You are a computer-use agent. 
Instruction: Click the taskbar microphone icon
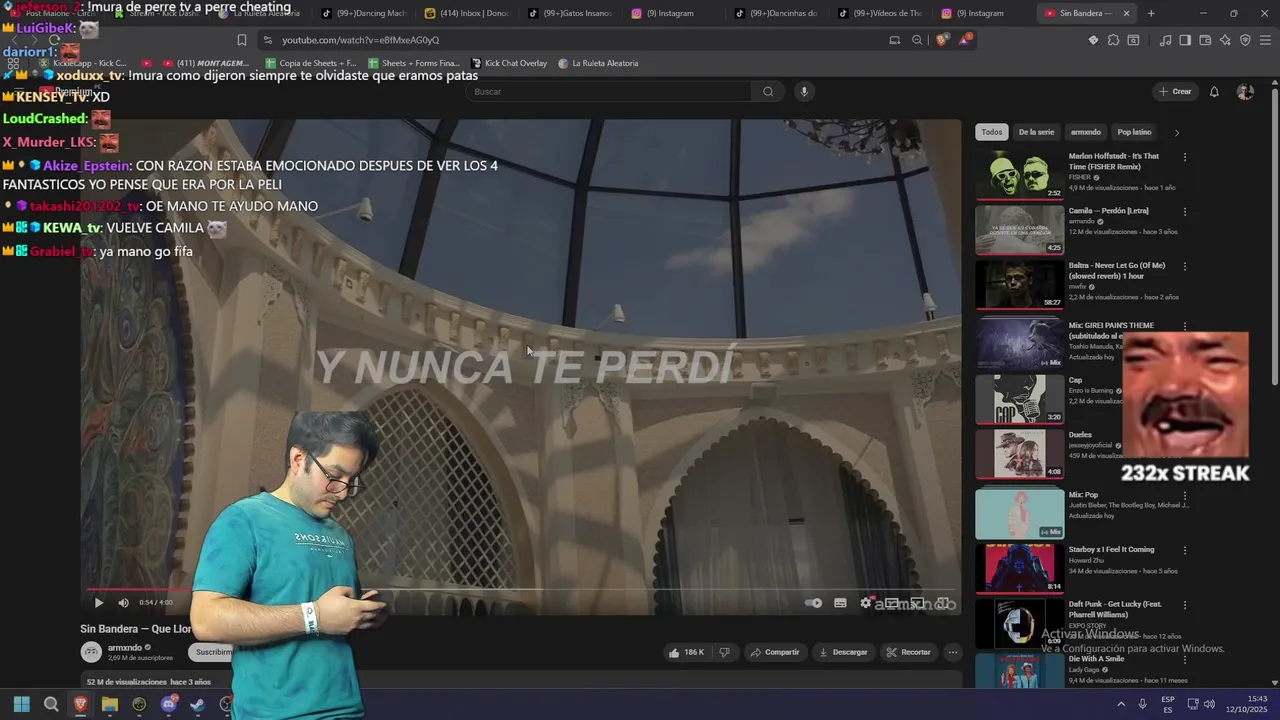point(1142,704)
